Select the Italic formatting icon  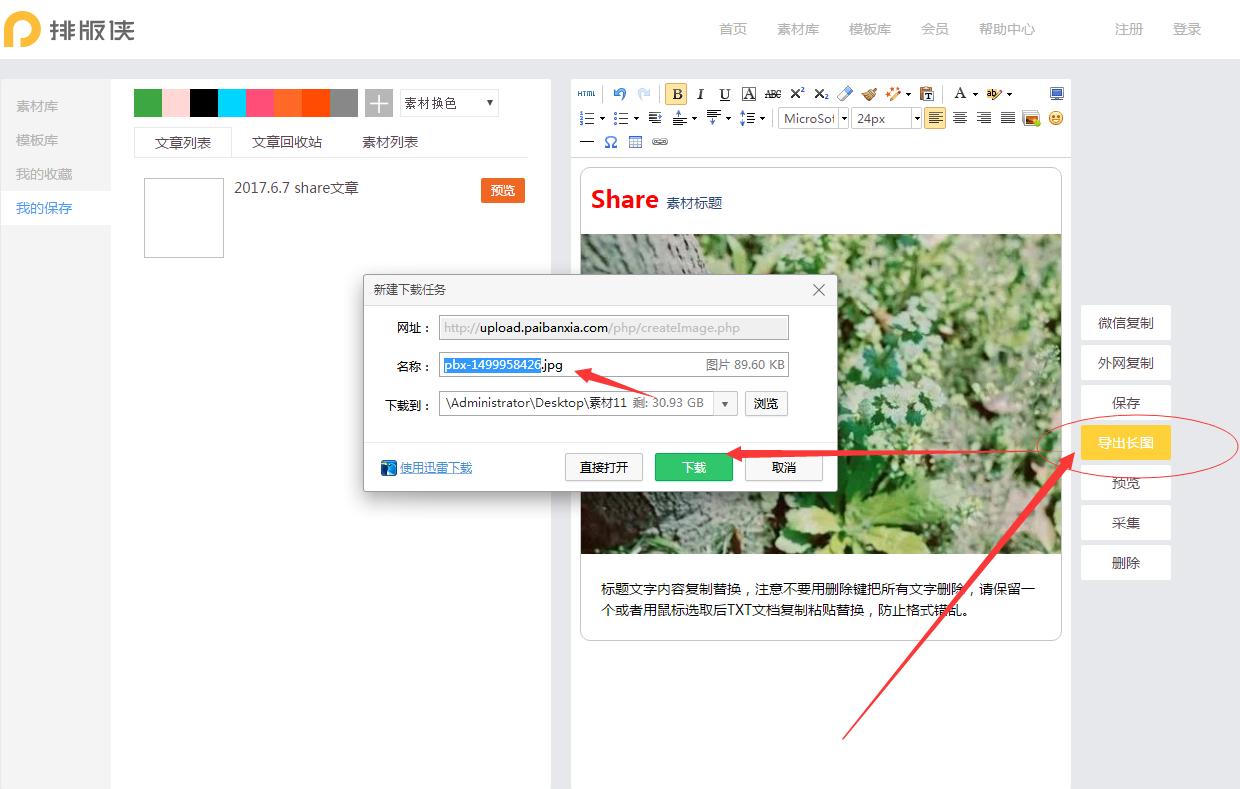(x=700, y=93)
